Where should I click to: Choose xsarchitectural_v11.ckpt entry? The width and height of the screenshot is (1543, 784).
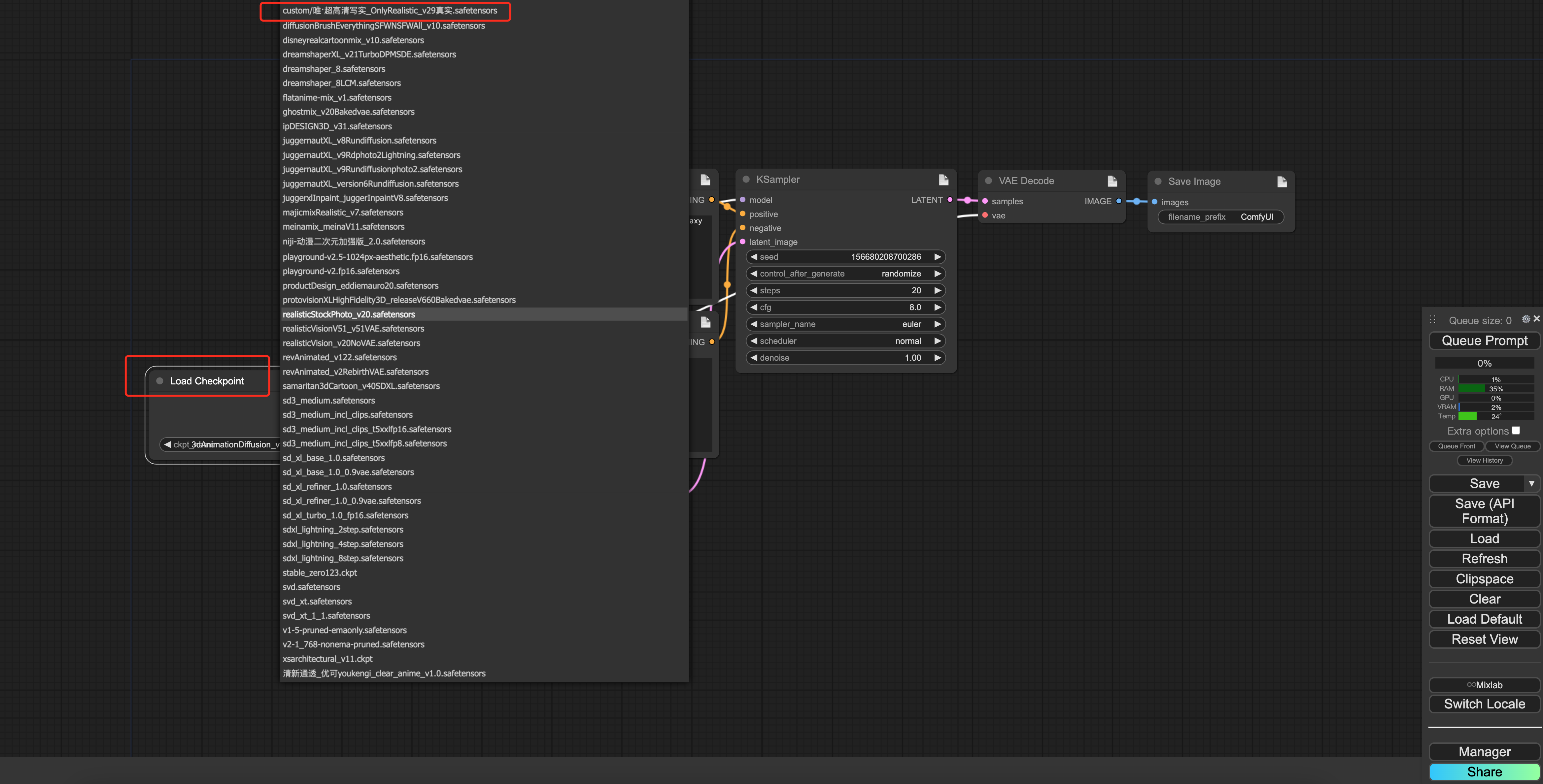coord(484,659)
